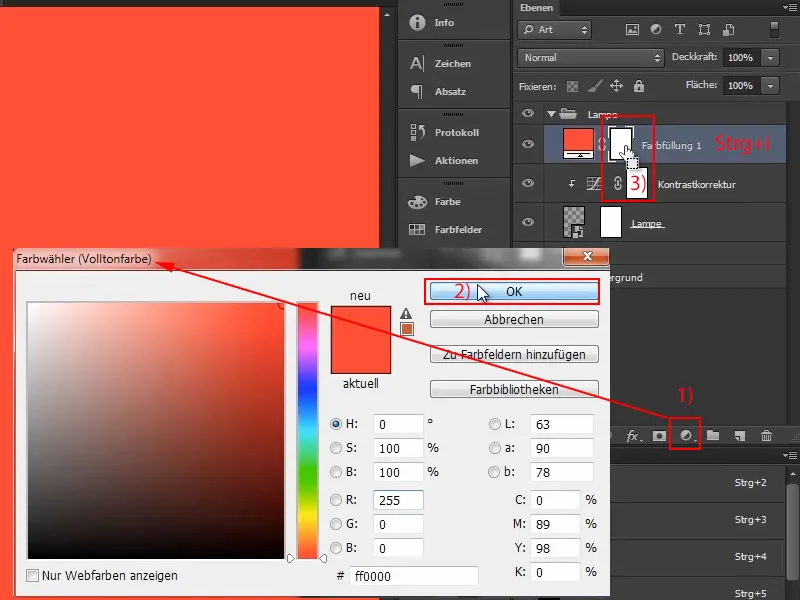Close the Farbwähler dialog
The height and width of the screenshot is (600, 800).
pyautogui.click(x=586, y=257)
